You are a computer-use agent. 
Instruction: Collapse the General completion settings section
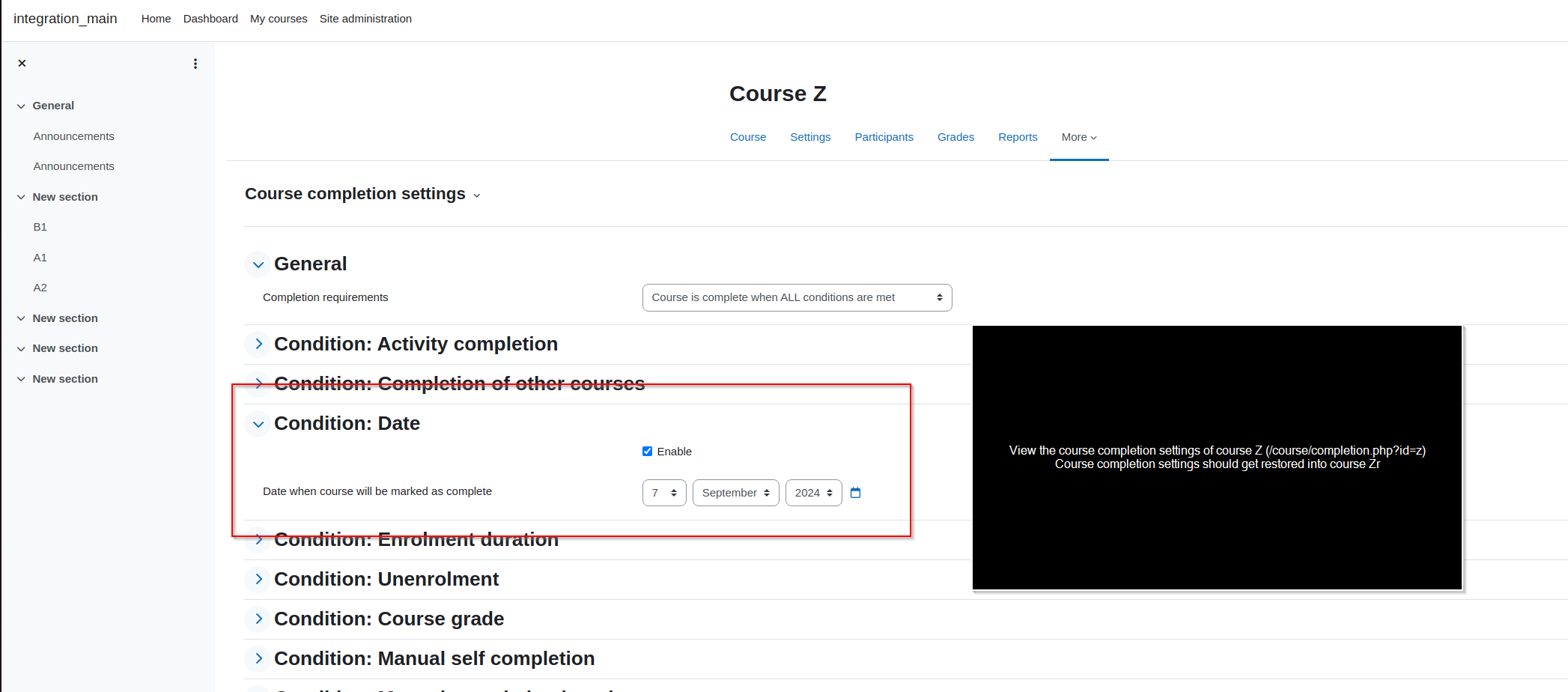click(258, 264)
